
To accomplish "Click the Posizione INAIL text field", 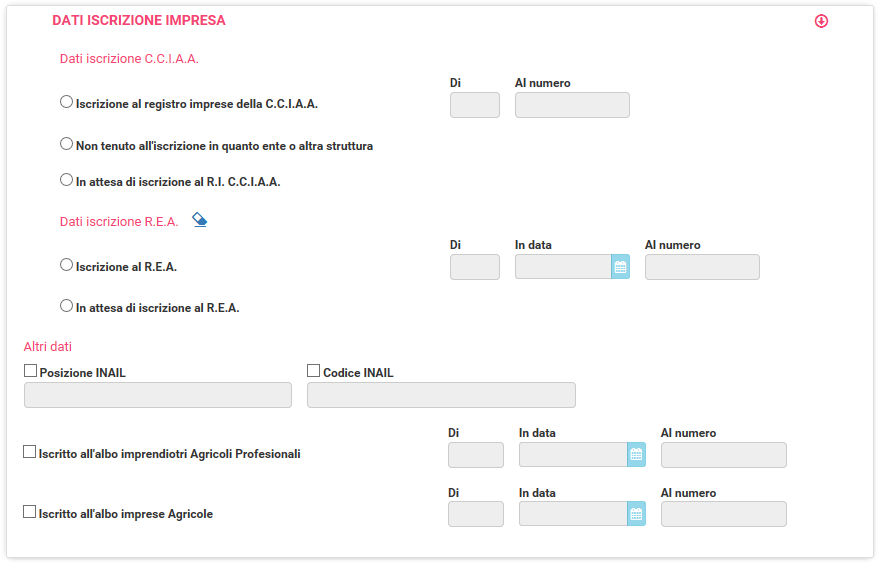I will pos(158,395).
